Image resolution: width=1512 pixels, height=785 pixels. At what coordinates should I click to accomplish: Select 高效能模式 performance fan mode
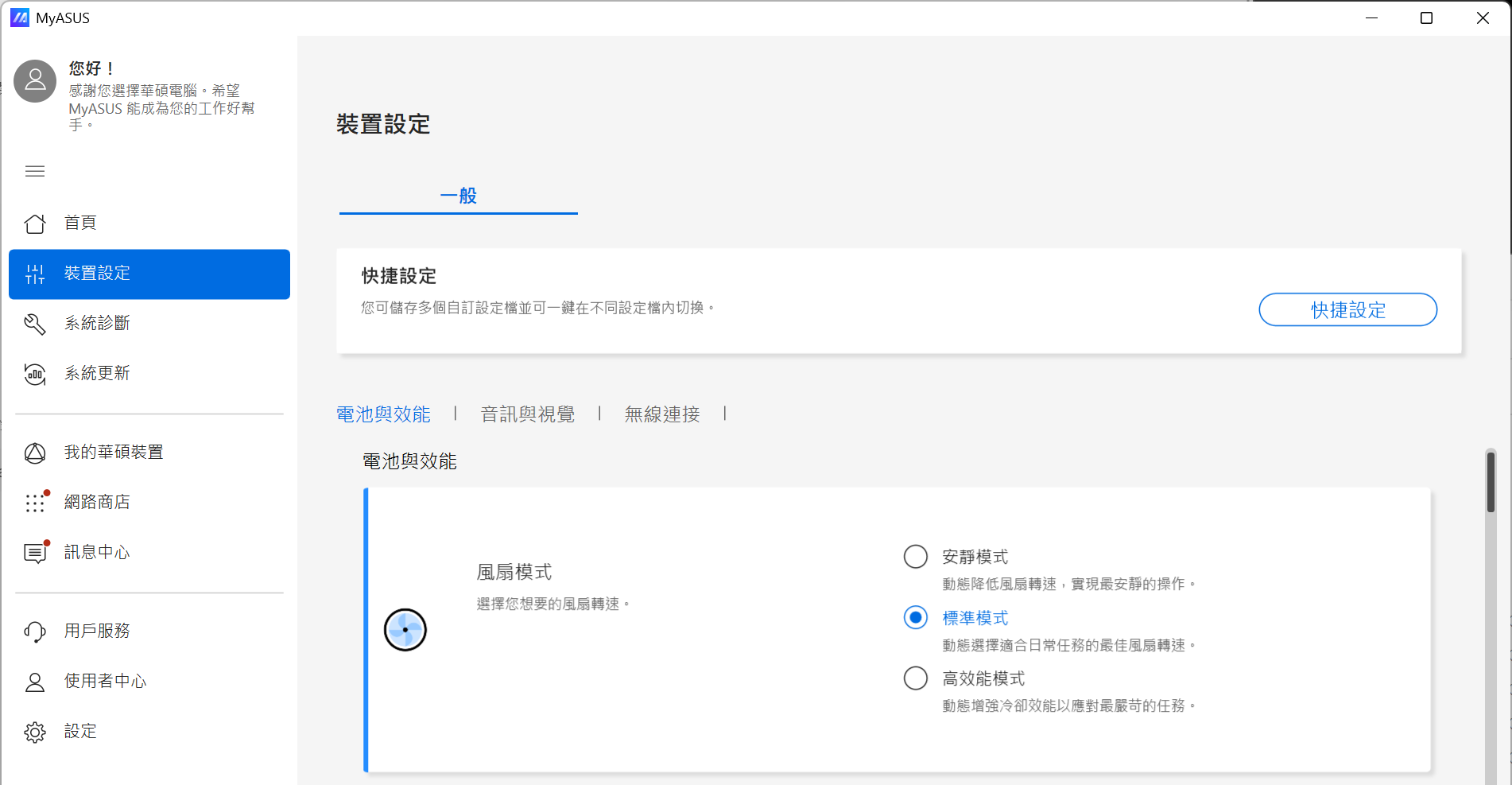[x=916, y=678]
